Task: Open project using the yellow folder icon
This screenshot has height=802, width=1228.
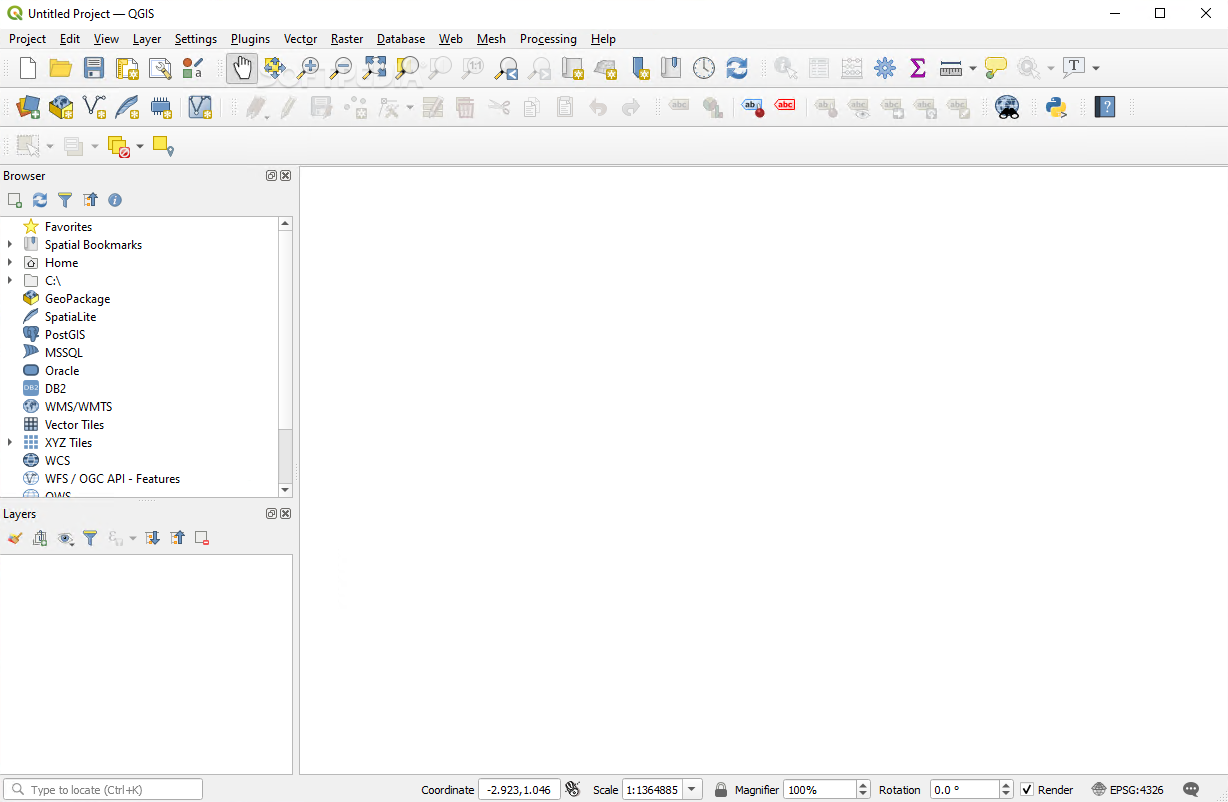Action: pos(61,68)
